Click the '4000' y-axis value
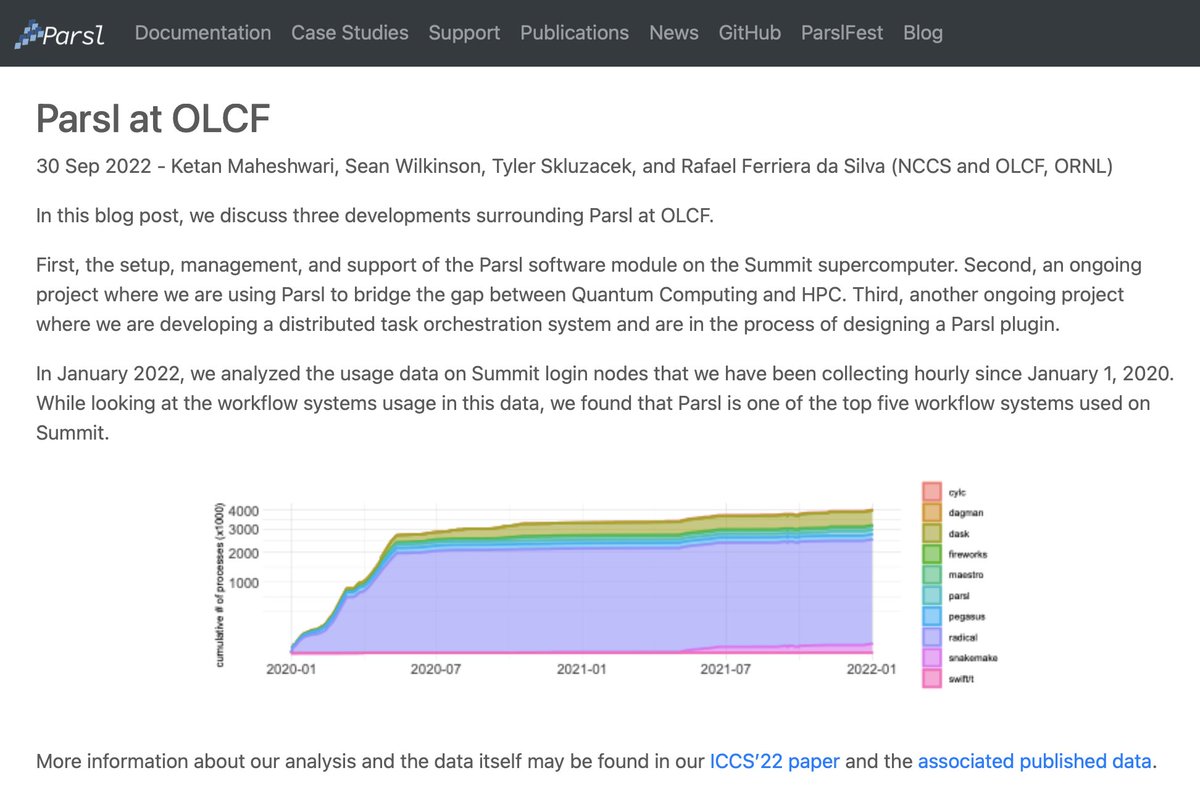1200x794 pixels. tap(245, 511)
